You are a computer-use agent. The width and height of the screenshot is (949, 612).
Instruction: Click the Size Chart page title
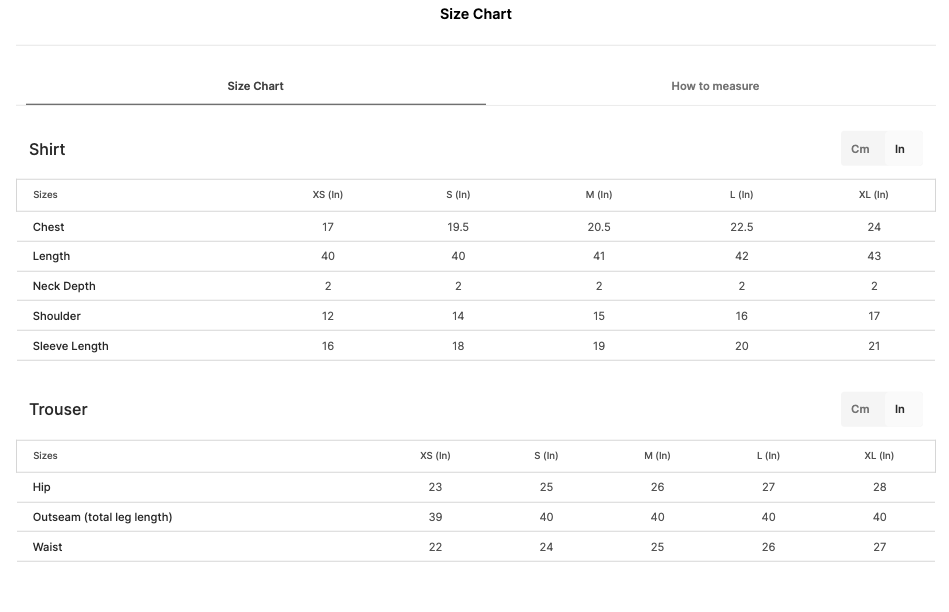(x=476, y=14)
